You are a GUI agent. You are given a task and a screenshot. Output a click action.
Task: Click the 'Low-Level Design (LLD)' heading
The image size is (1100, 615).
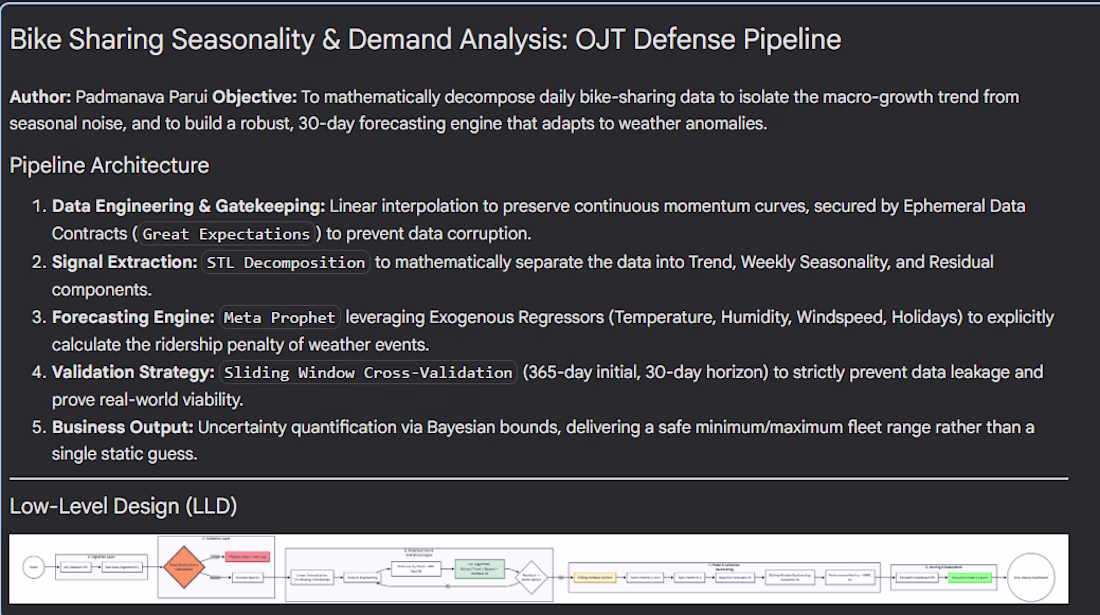pos(123,506)
